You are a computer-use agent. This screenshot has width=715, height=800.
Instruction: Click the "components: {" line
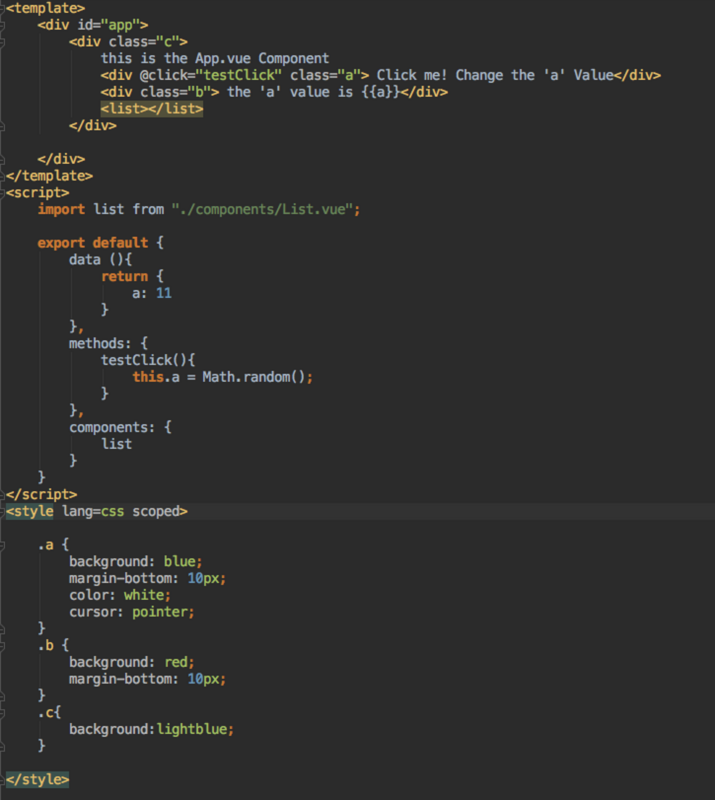(x=120, y=428)
